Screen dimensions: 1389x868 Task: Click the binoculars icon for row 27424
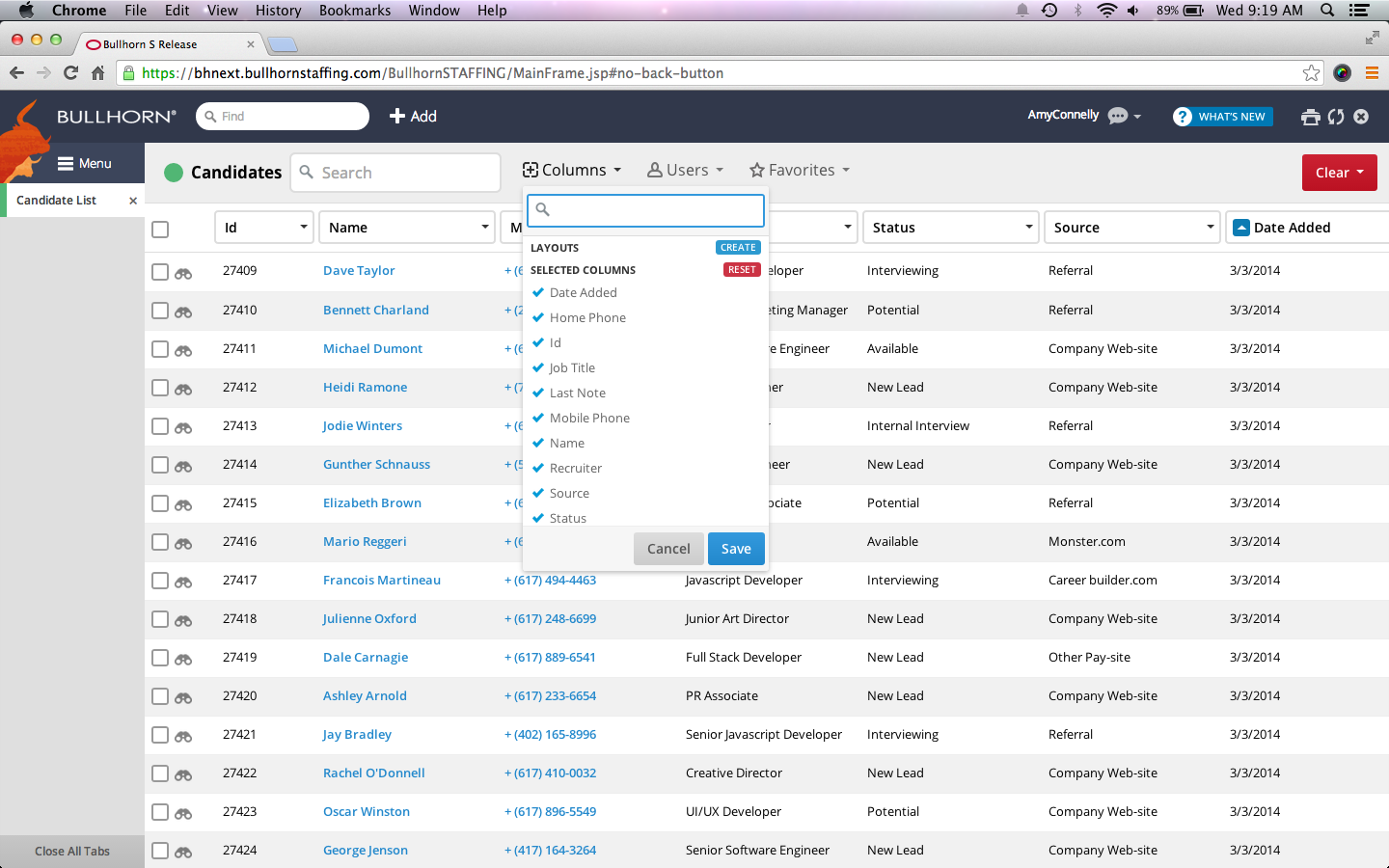click(183, 853)
